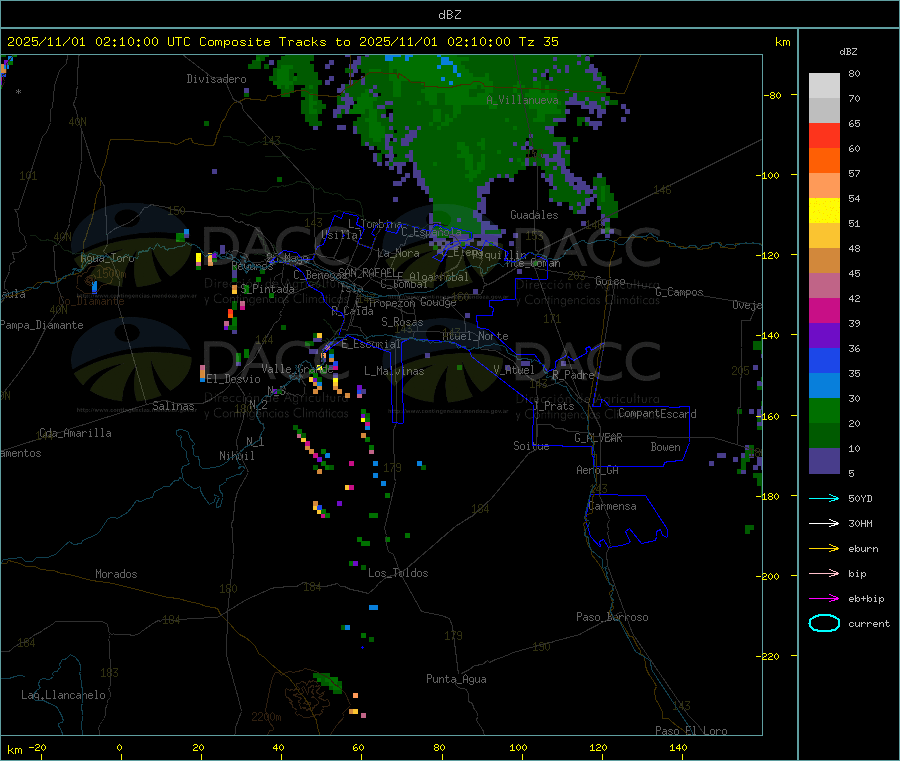Click the E_Escorial map label
Image resolution: width=900 pixels, height=761 pixels.
click(371, 344)
